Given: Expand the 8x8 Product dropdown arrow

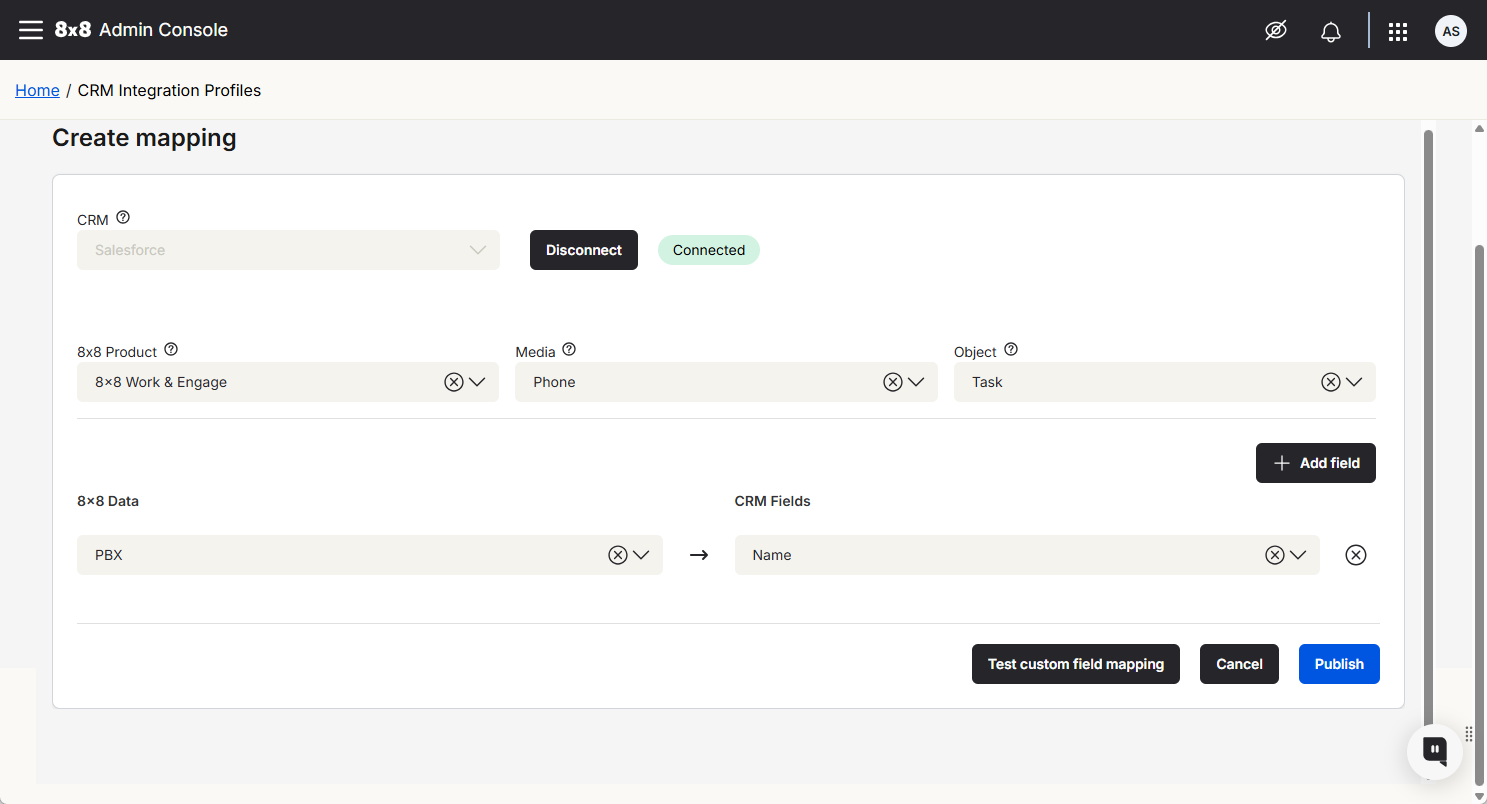Looking at the screenshot, I should point(477,382).
